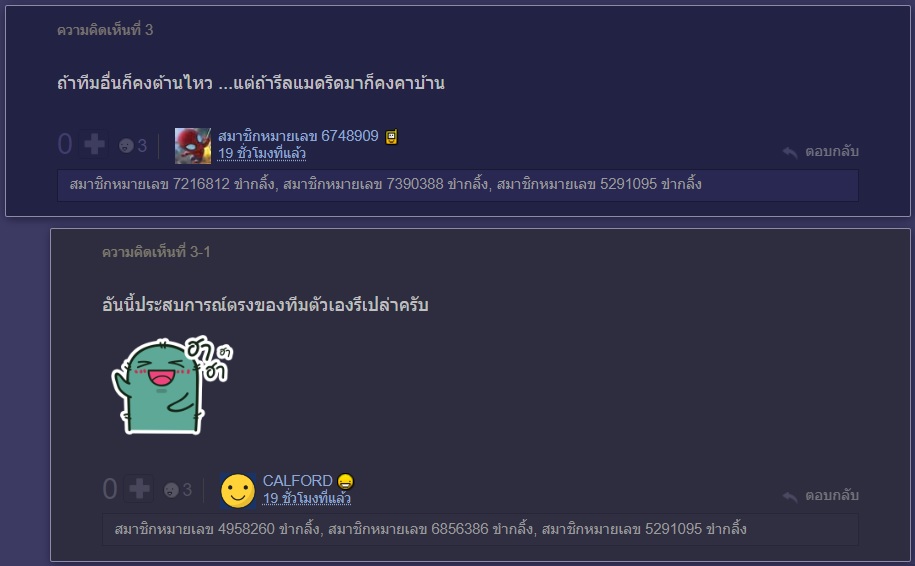Open the CALFORD username link
Viewport: 915px width, 566px height.
click(297, 480)
